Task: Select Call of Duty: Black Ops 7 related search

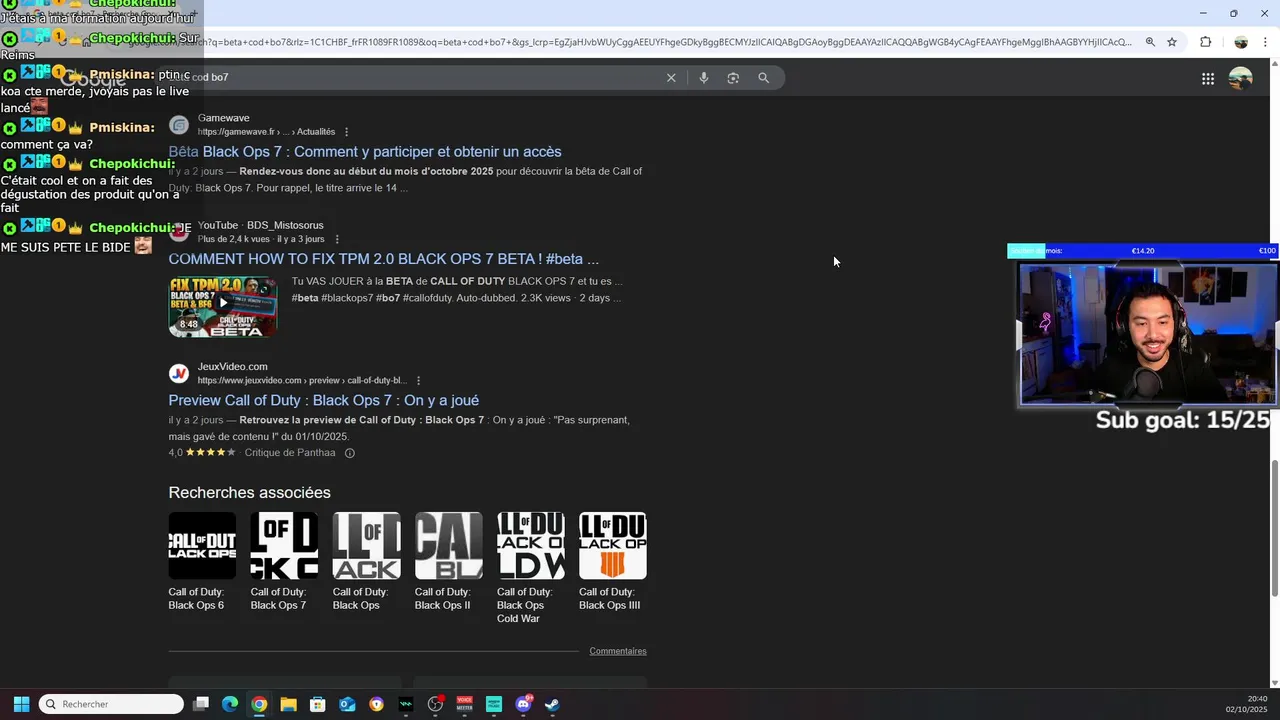Action: click(284, 562)
